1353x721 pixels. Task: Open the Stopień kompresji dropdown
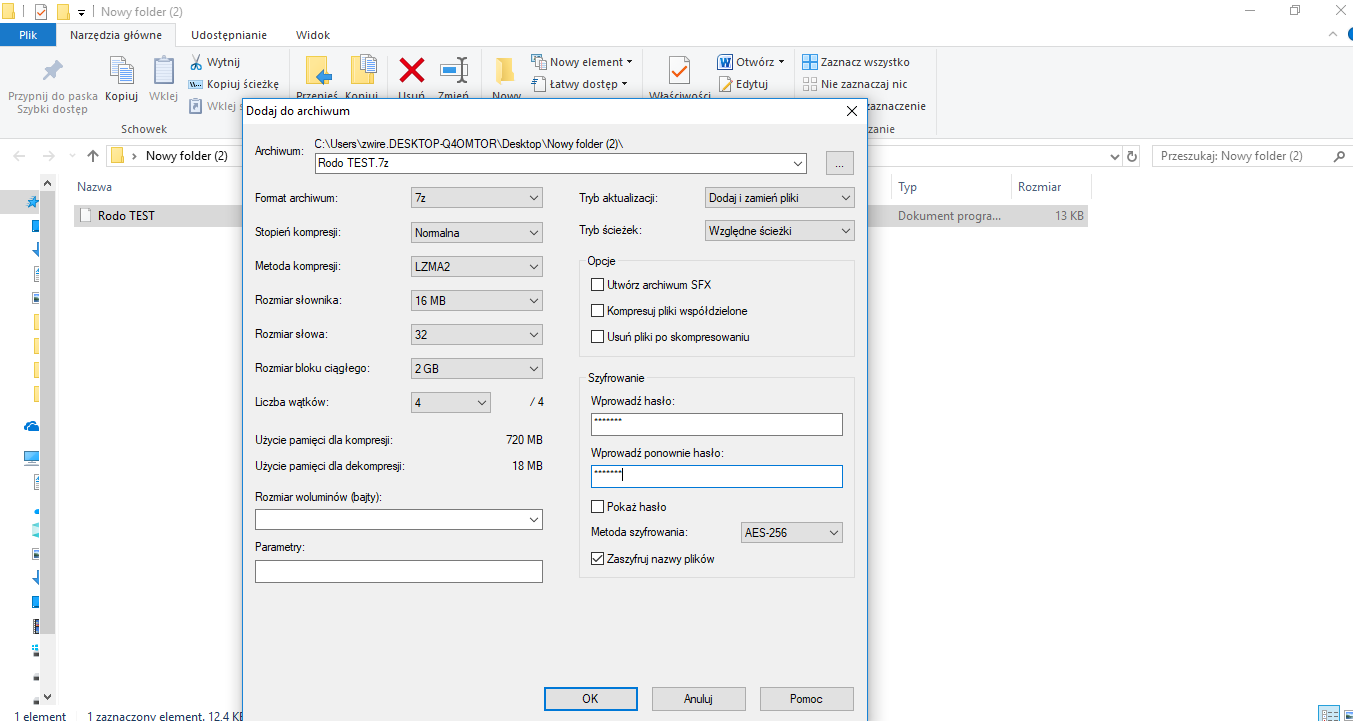(477, 232)
